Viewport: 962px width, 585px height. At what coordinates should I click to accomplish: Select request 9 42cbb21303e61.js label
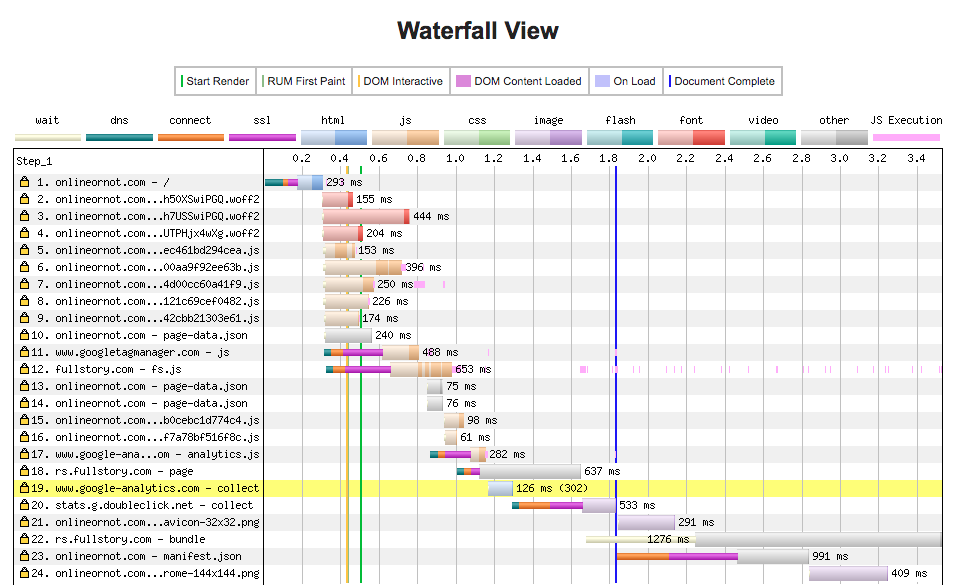pos(148,318)
